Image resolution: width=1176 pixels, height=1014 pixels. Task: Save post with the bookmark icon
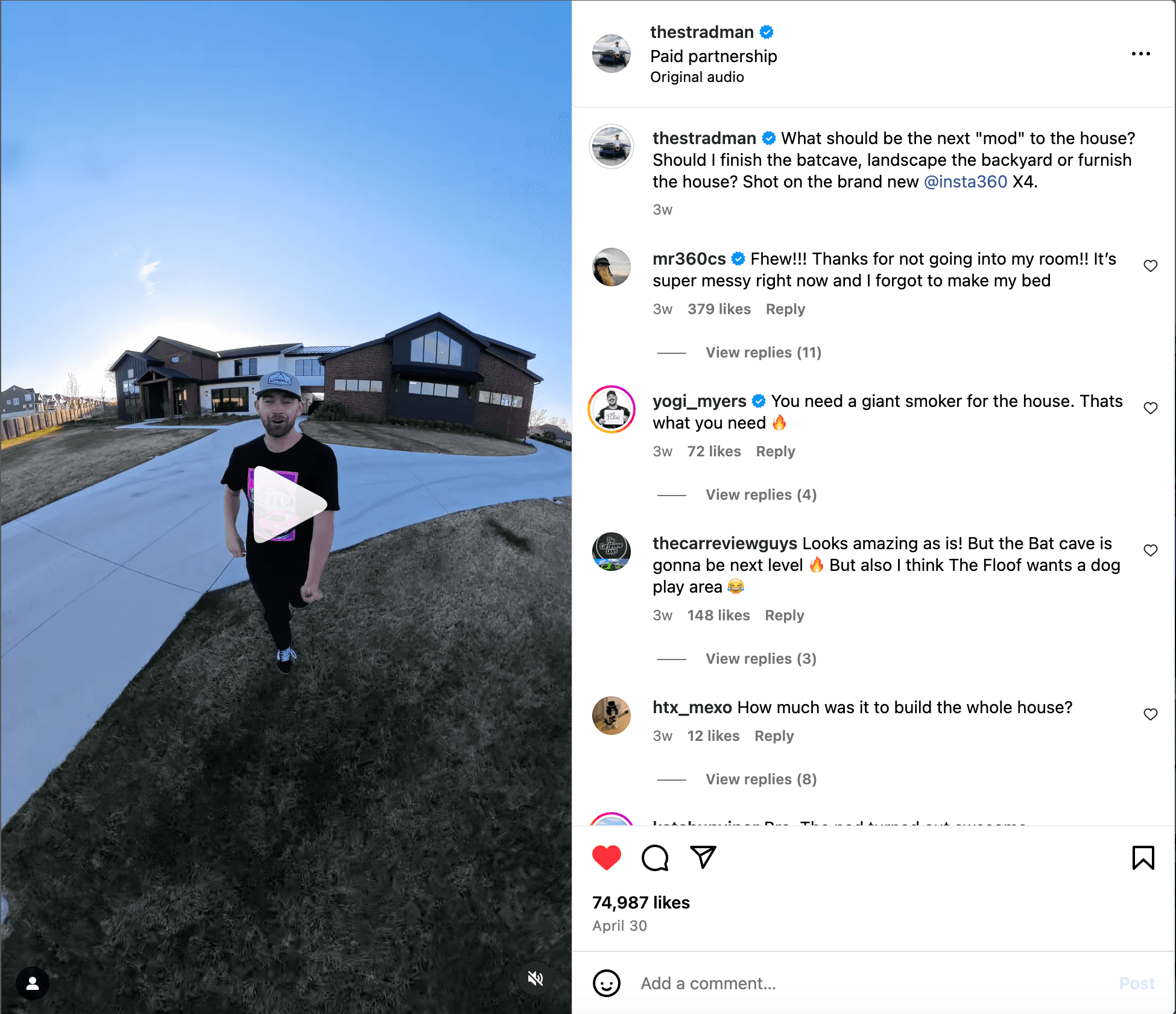coord(1143,857)
